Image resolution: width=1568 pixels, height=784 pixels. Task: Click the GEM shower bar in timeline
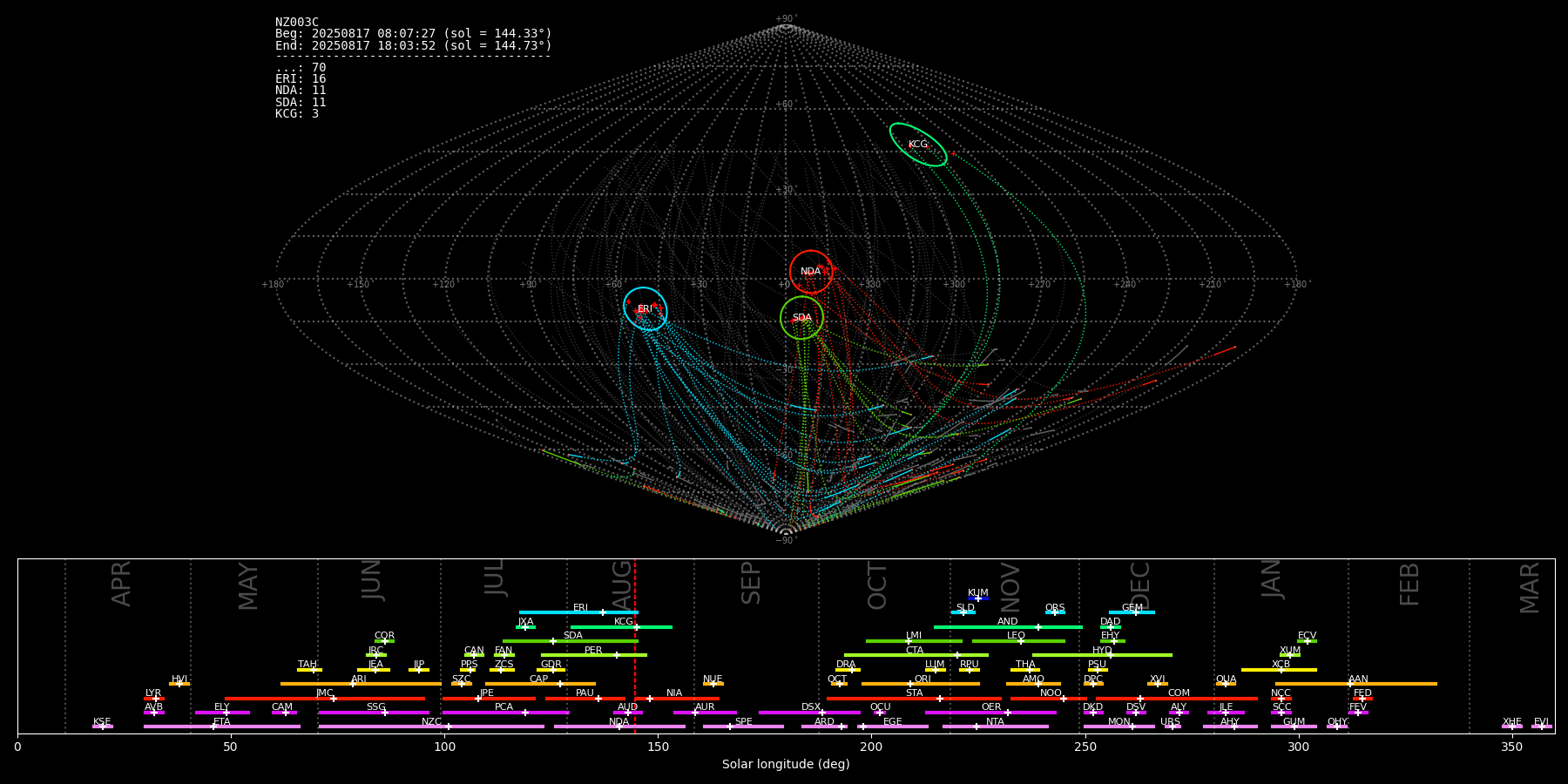(1132, 612)
